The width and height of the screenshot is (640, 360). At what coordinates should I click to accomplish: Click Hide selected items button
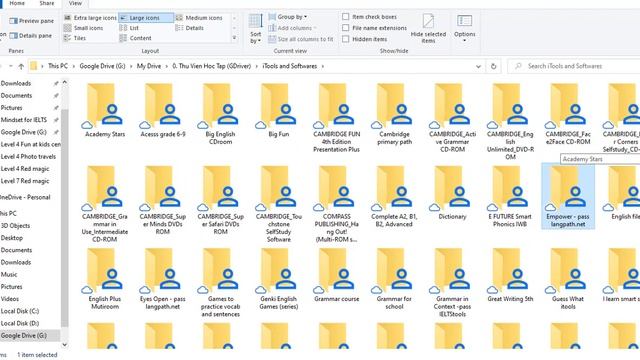click(x=428, y=28)
